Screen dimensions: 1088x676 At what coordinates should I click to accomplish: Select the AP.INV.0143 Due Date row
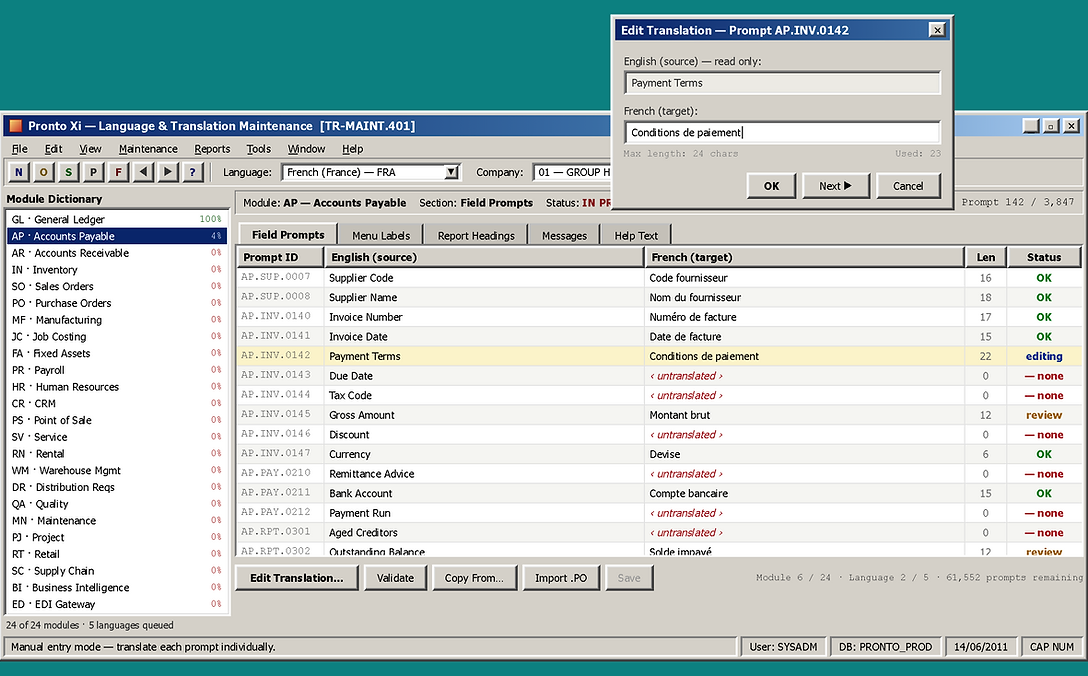pos(658,375)
